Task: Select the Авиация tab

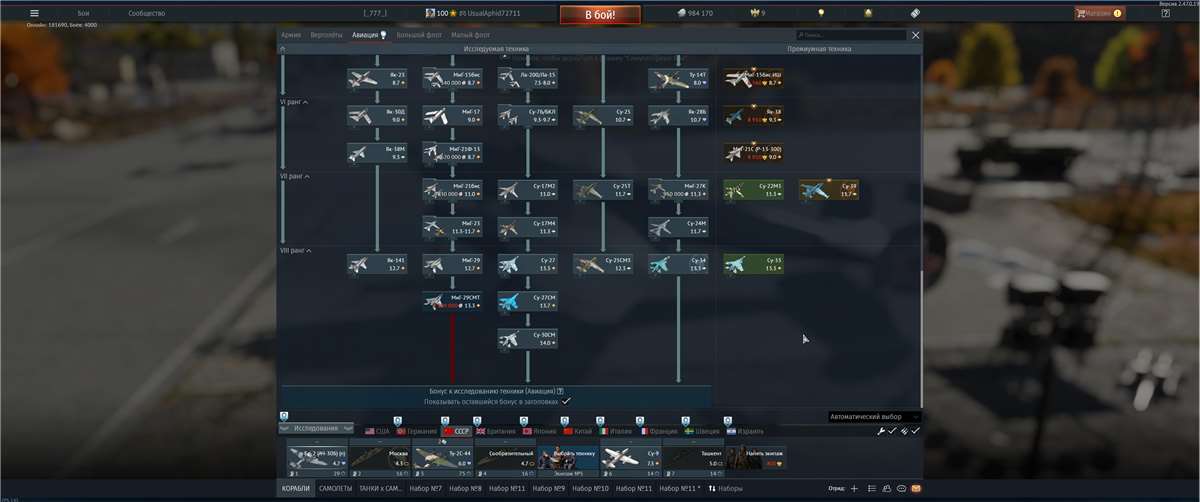Action: coord(369,35)
